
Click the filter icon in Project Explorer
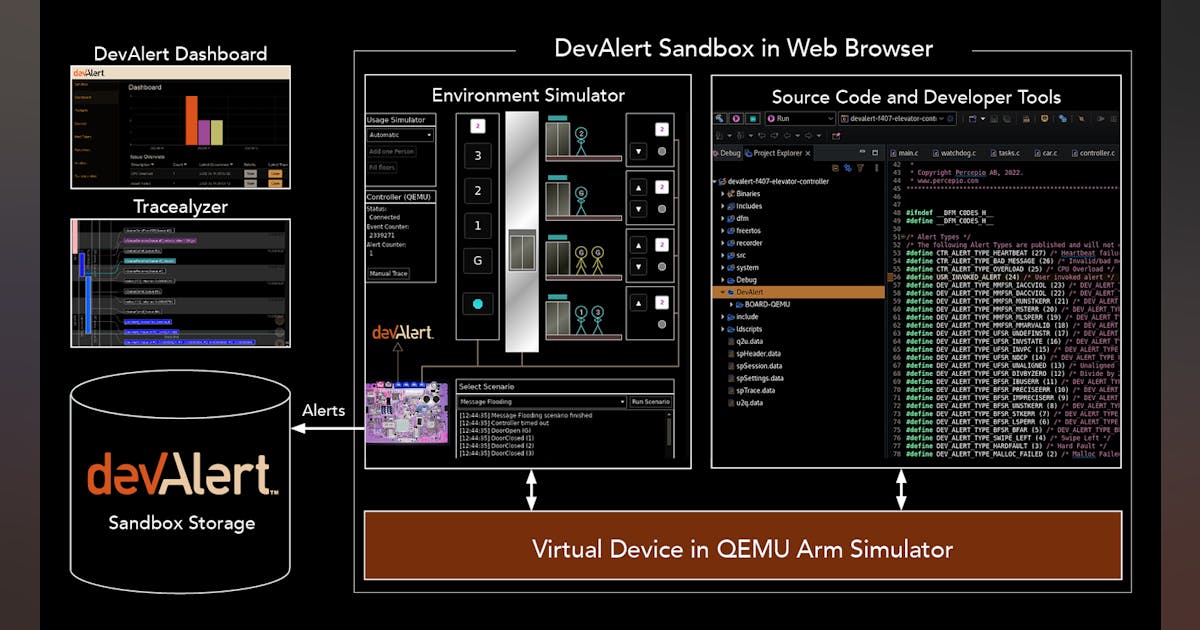click(860, 167)
